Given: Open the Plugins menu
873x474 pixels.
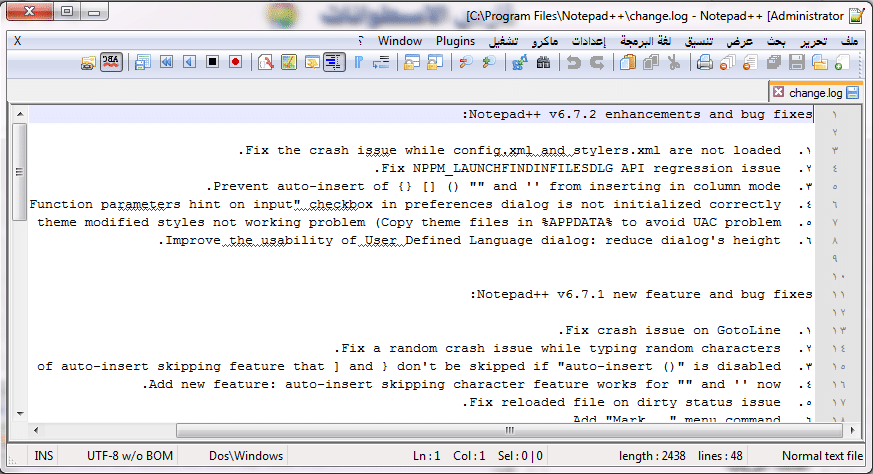Looking at the screenshot, I should pos(455,41).
